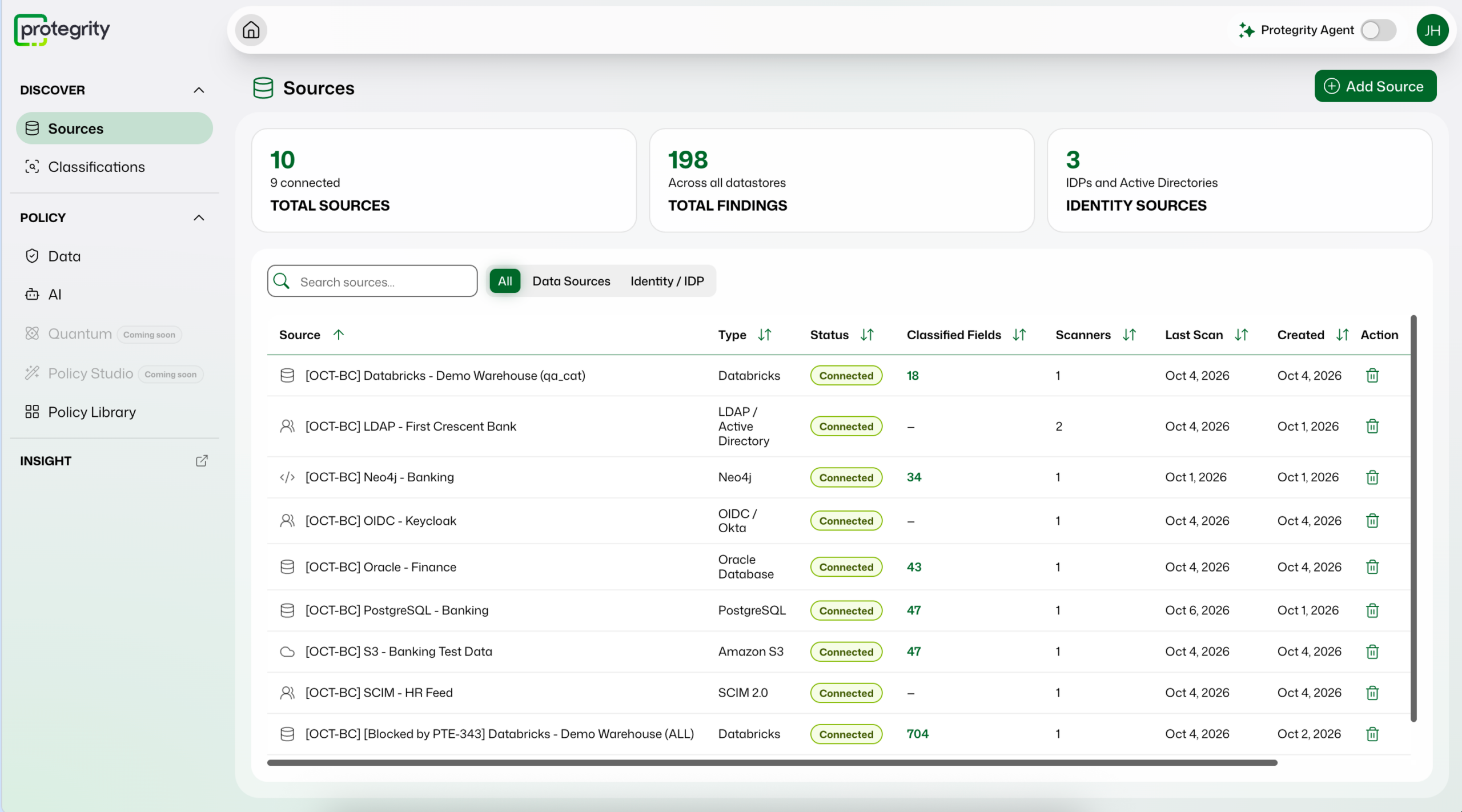Collapse the POLICY section chevron
Image resolution: width=1462 pixels, height=812 pixels.
click(199, 218)
